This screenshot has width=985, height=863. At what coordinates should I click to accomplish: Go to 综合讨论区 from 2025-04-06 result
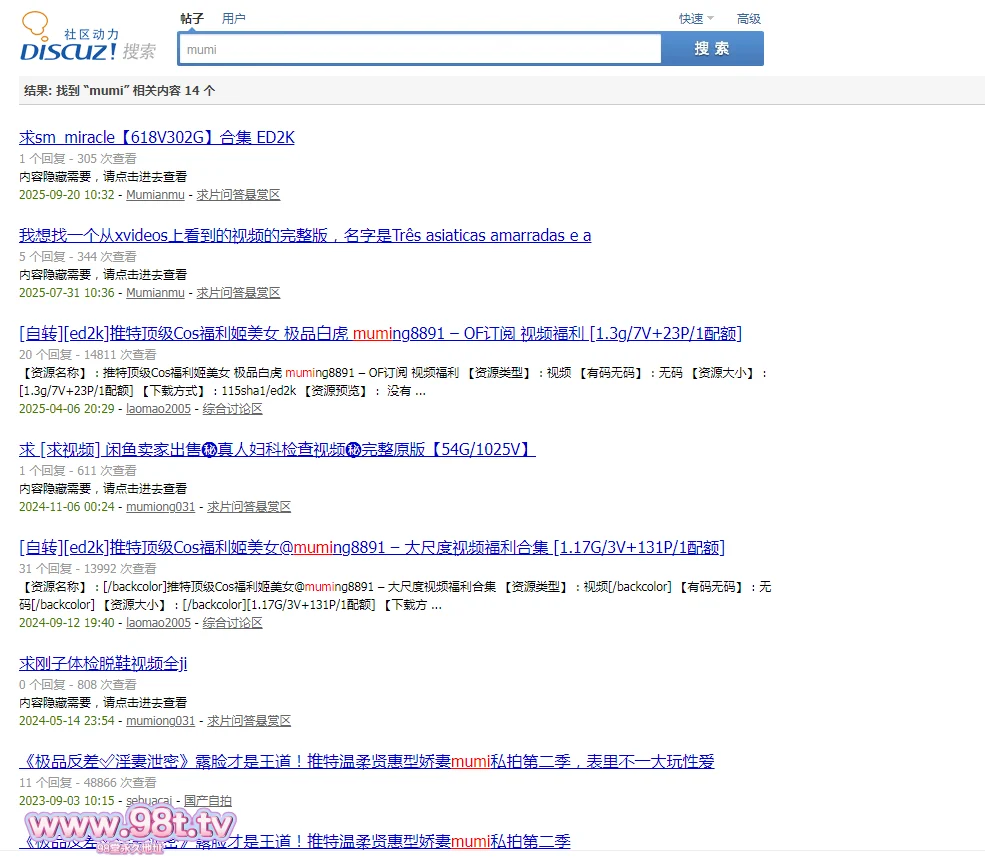(232, 409)
